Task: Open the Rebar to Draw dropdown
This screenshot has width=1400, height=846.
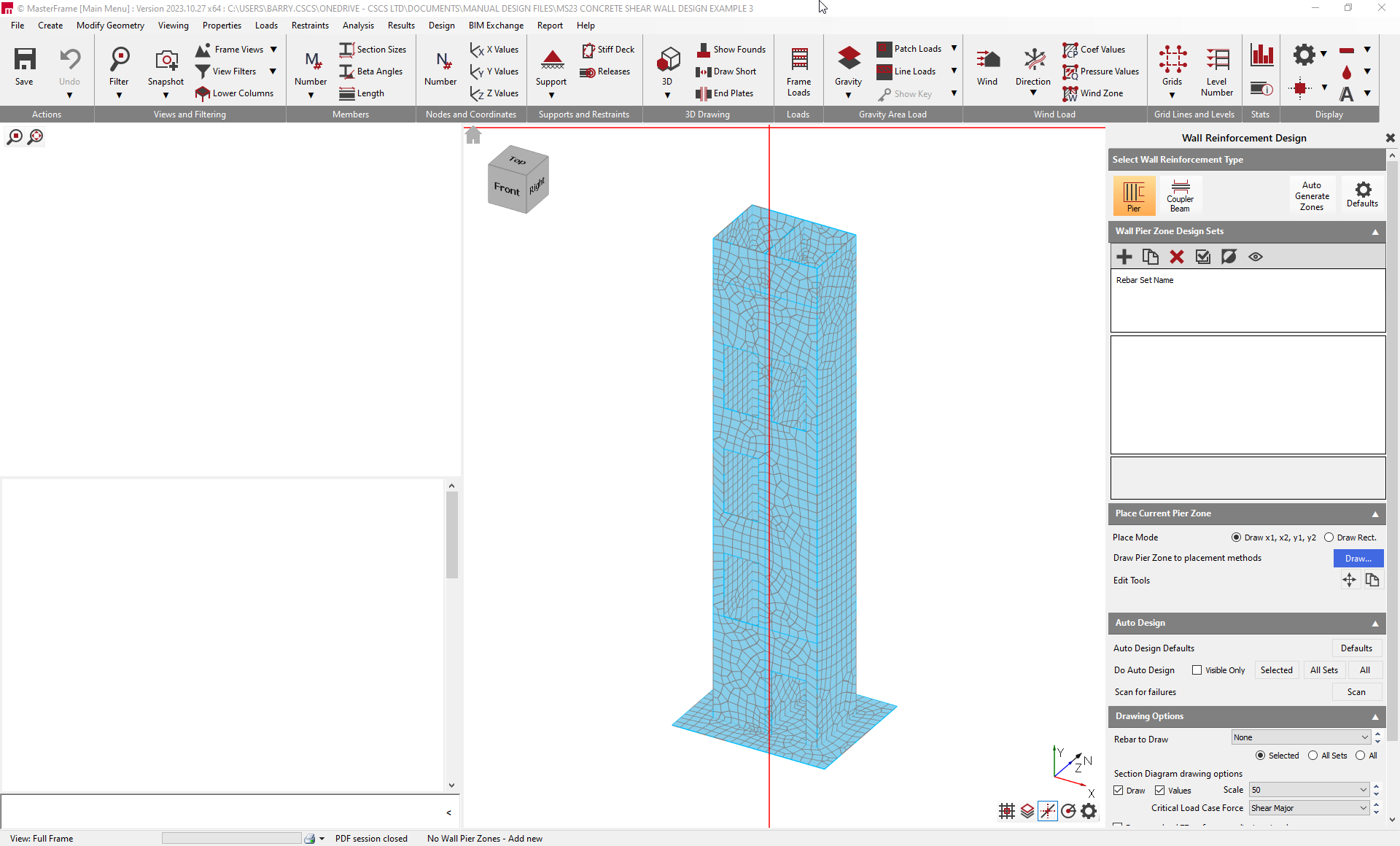Action: pos(1300,737)
